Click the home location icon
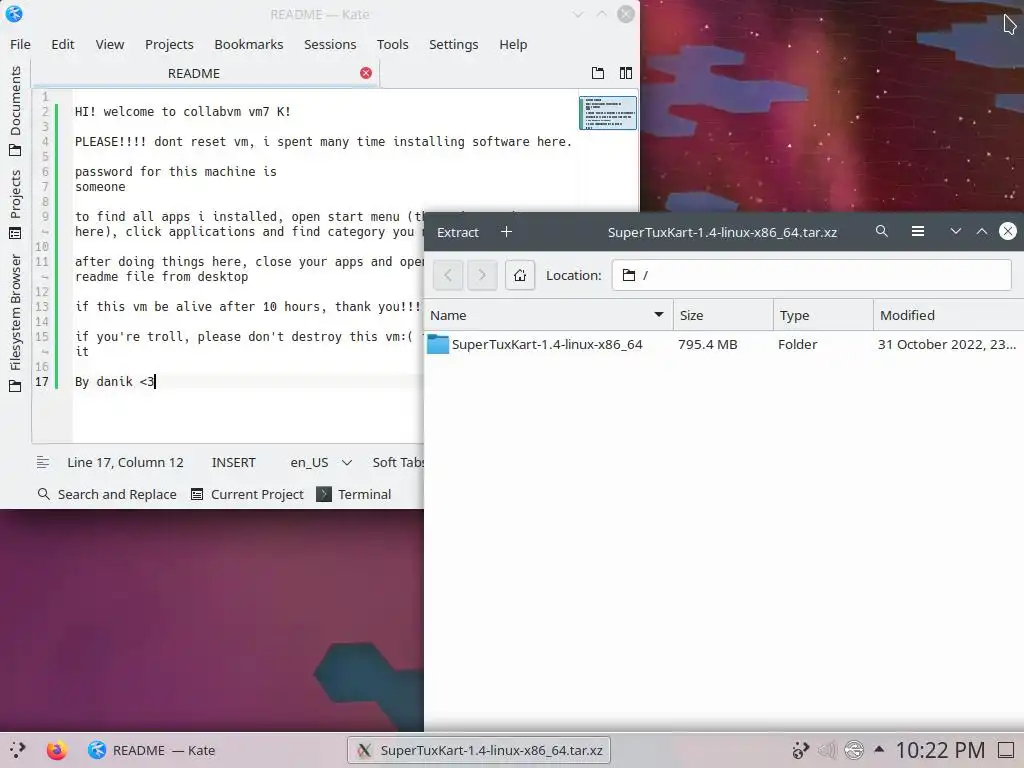This screenshot has width=1024, height=768. [520, 275]
